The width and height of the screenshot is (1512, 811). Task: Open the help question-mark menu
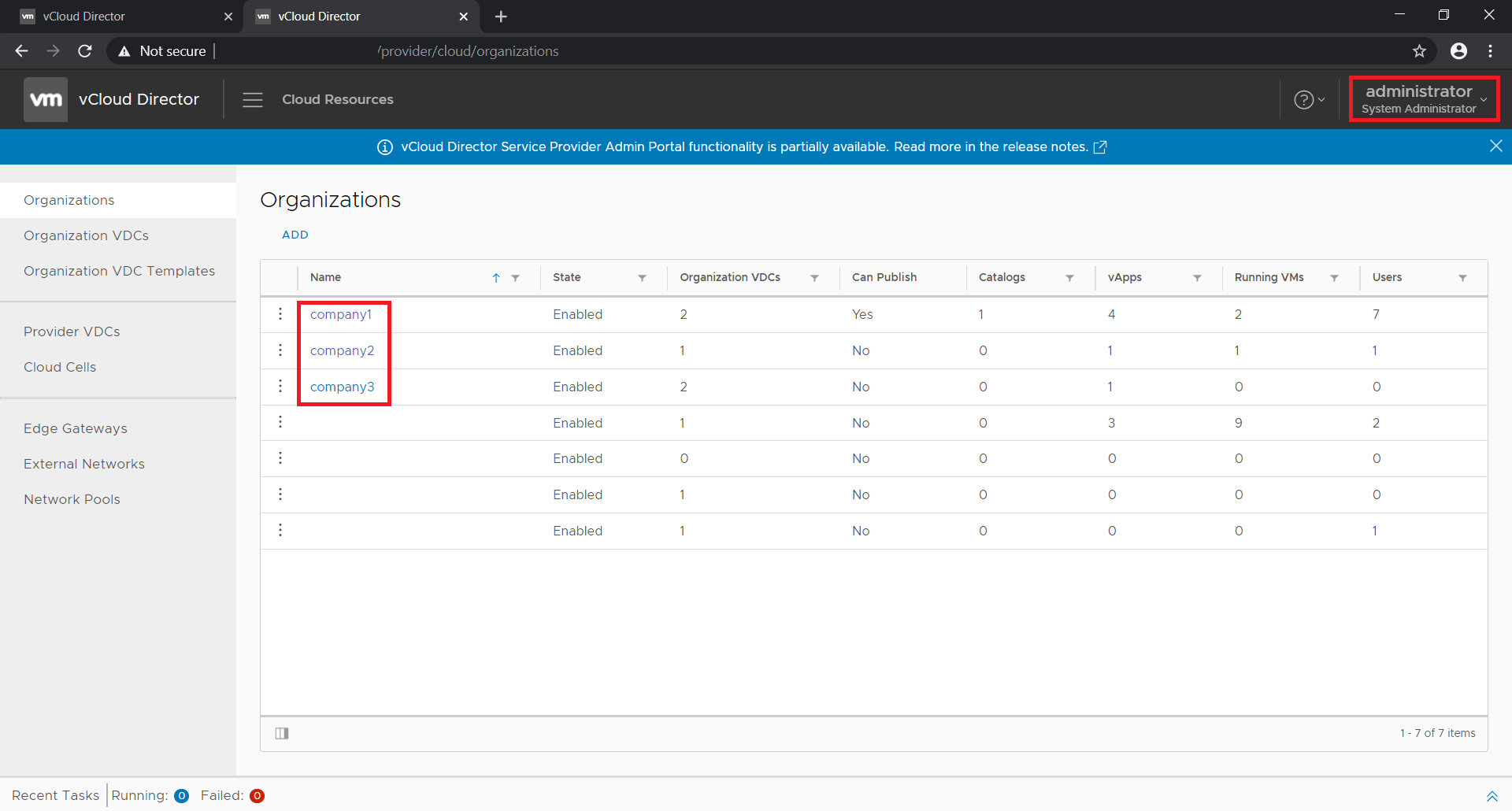1309,100
